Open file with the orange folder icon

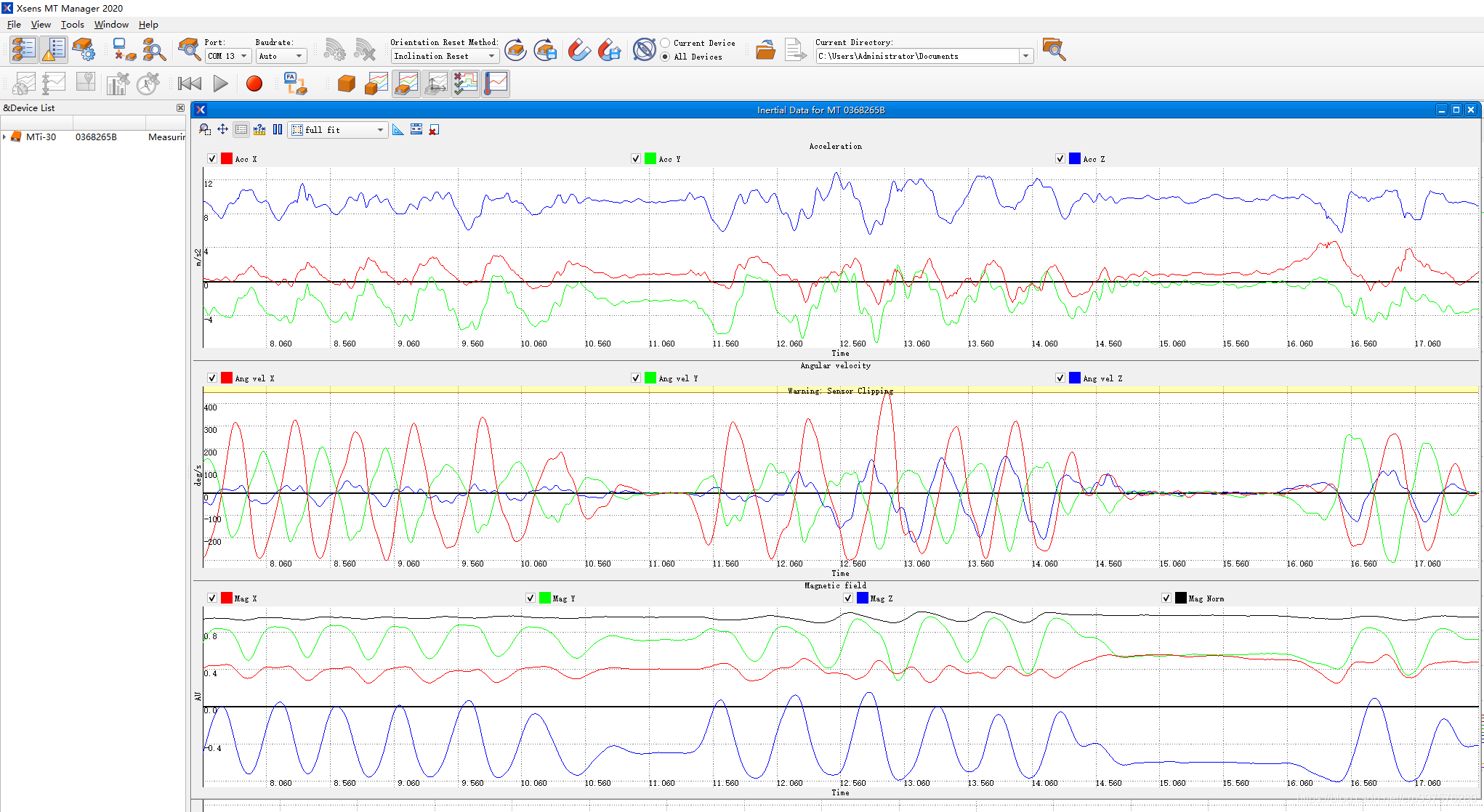765,49
